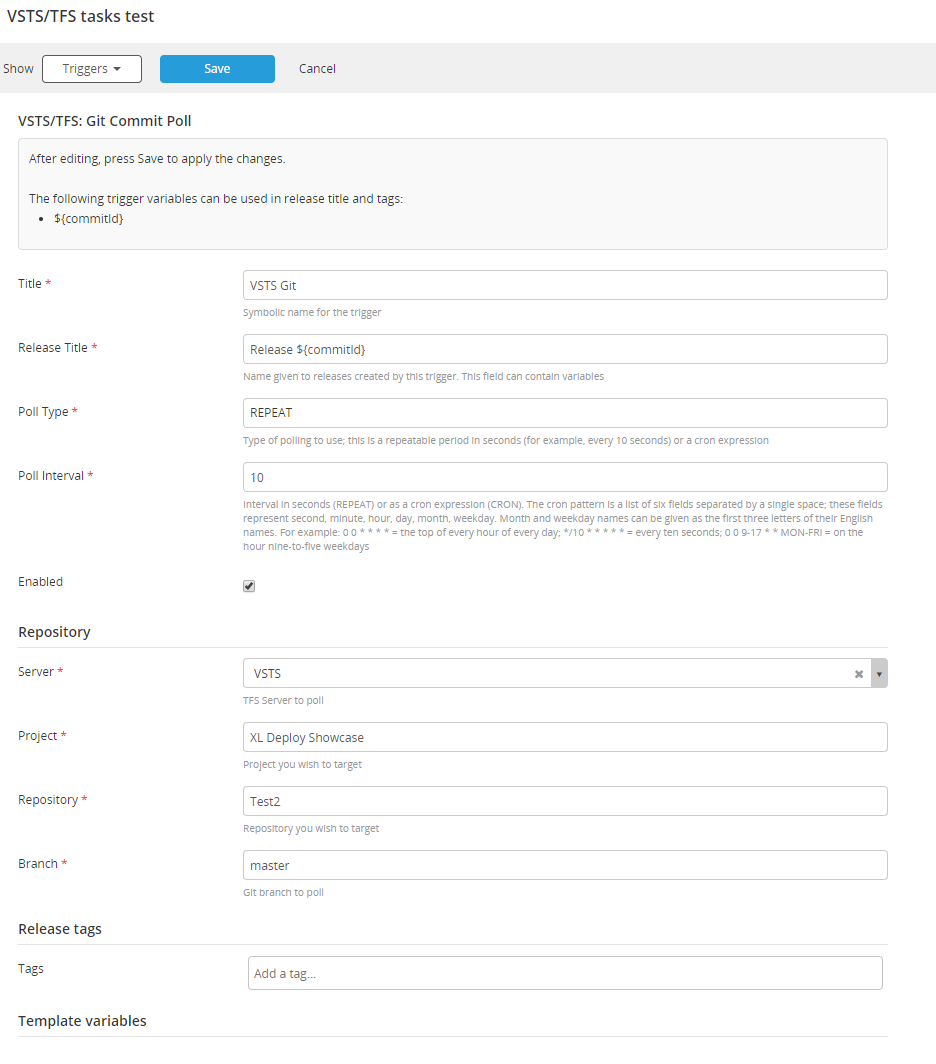Click the Project input field

pos(565,737)
